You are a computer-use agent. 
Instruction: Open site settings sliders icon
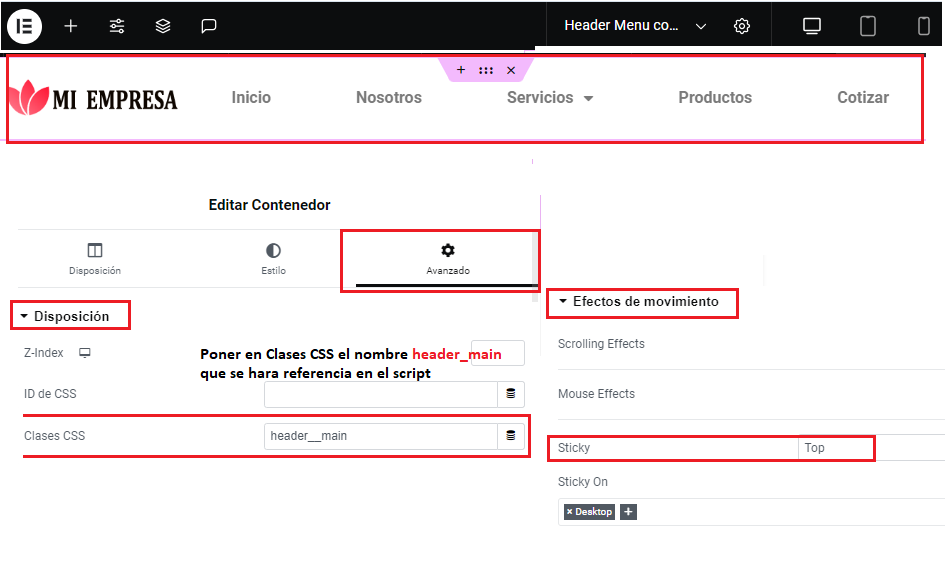tap(117, 26)
